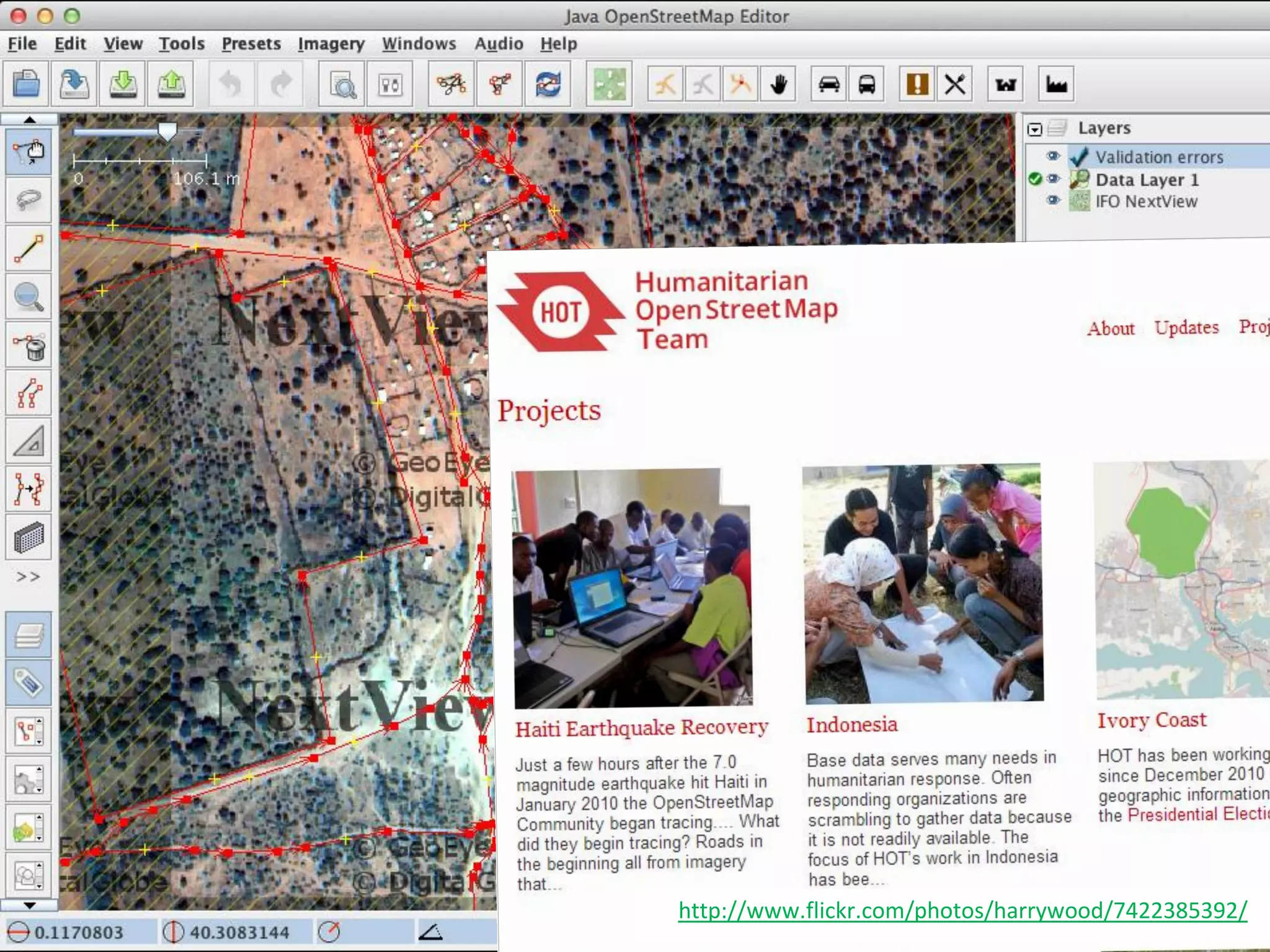This screenshot has width=1270, height=952.
Task: Toggle visibility of Validation errors layer
Action: [1053, 156]
